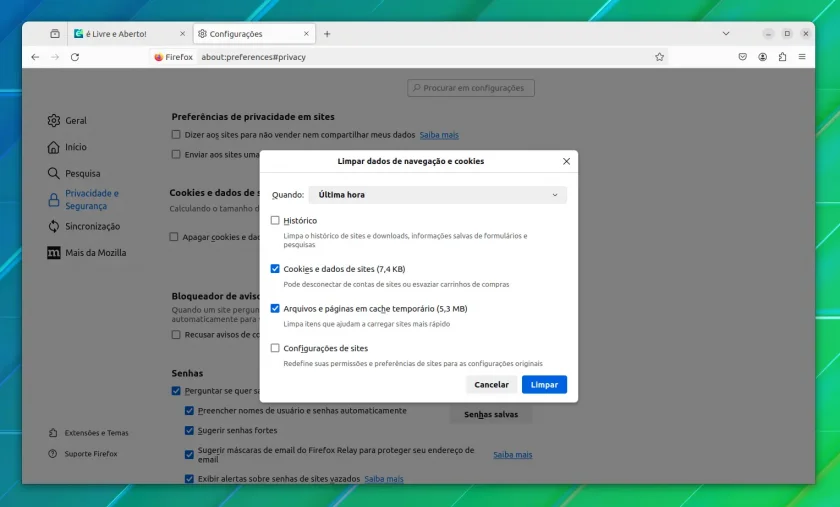
Task: Reload the current page
Action: (x=75, y=57)
